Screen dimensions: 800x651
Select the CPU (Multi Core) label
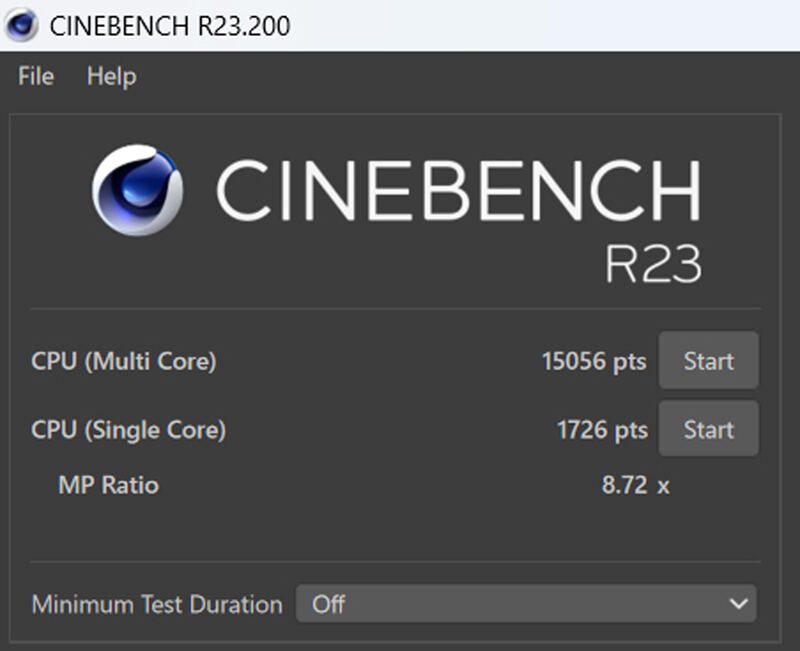(x=123, y=361)
